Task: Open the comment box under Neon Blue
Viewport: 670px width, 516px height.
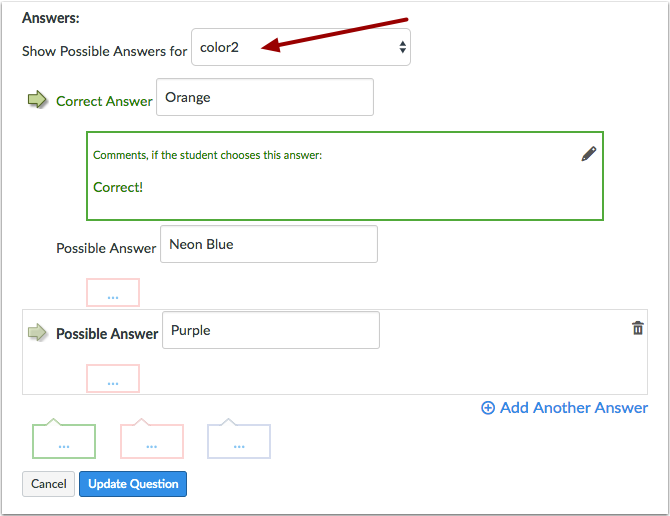Action: click(x=113, y=293)
